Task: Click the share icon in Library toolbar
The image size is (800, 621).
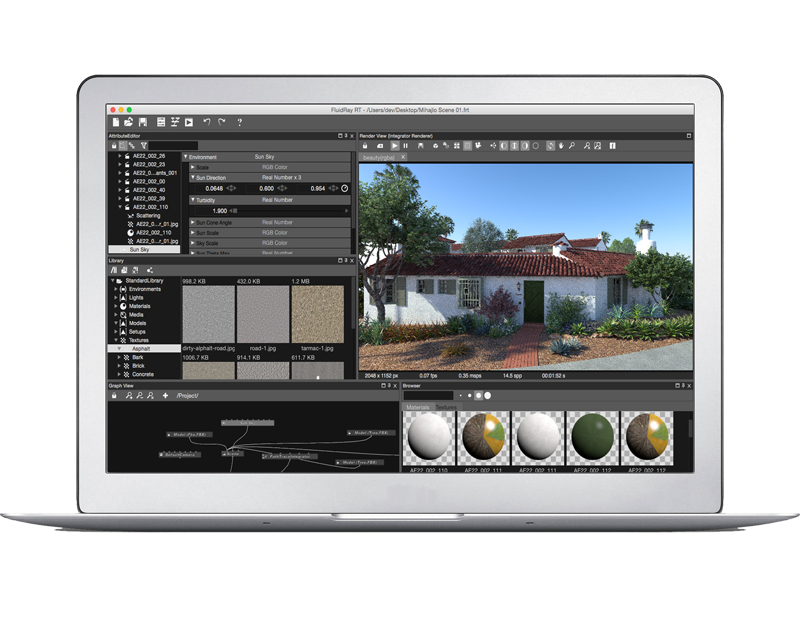Action: tap(149, 270)
